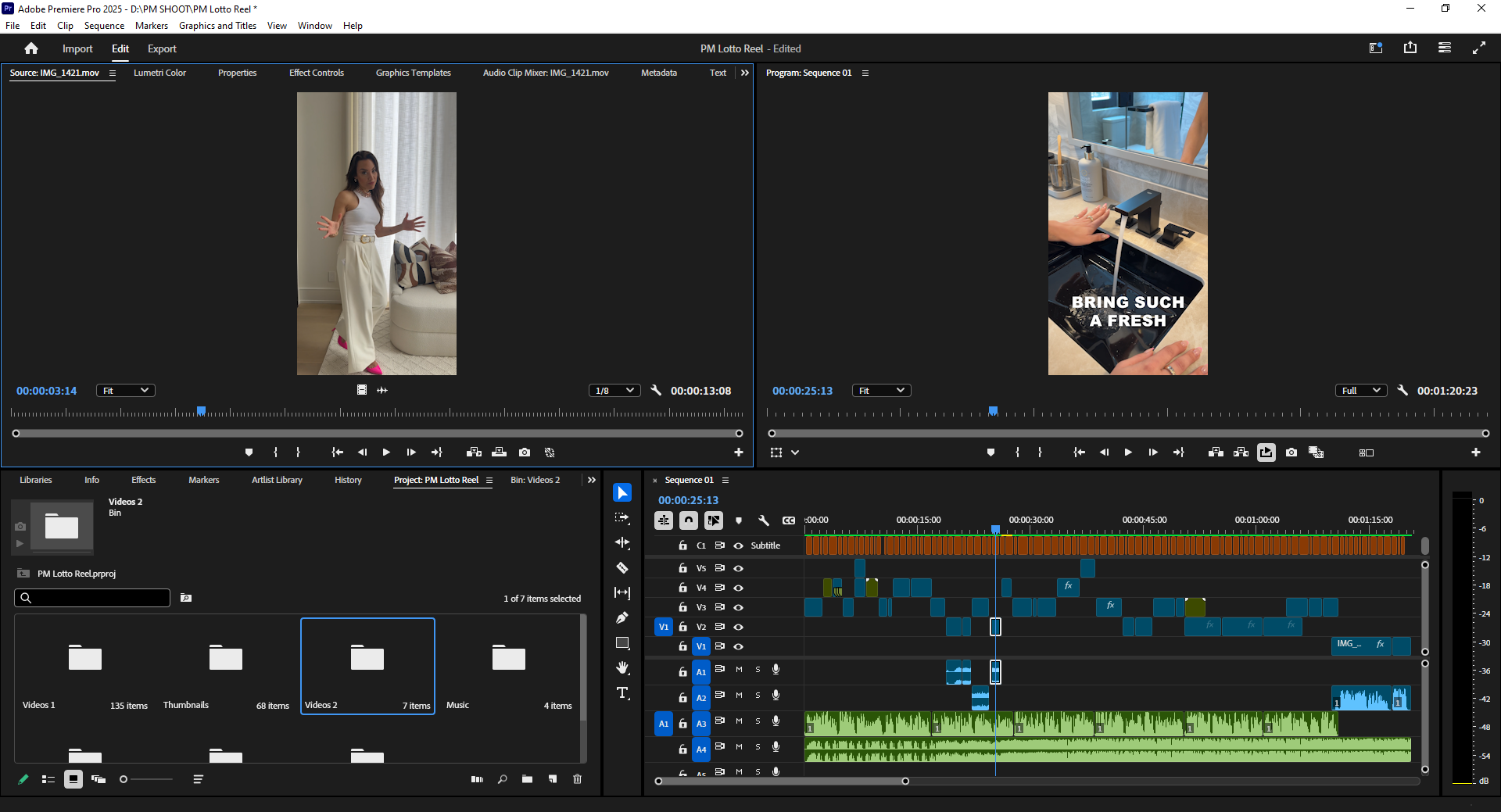Viewport: 1501px width, 812px height.
Task: Select the Slip tool
Action: point(622,592)
